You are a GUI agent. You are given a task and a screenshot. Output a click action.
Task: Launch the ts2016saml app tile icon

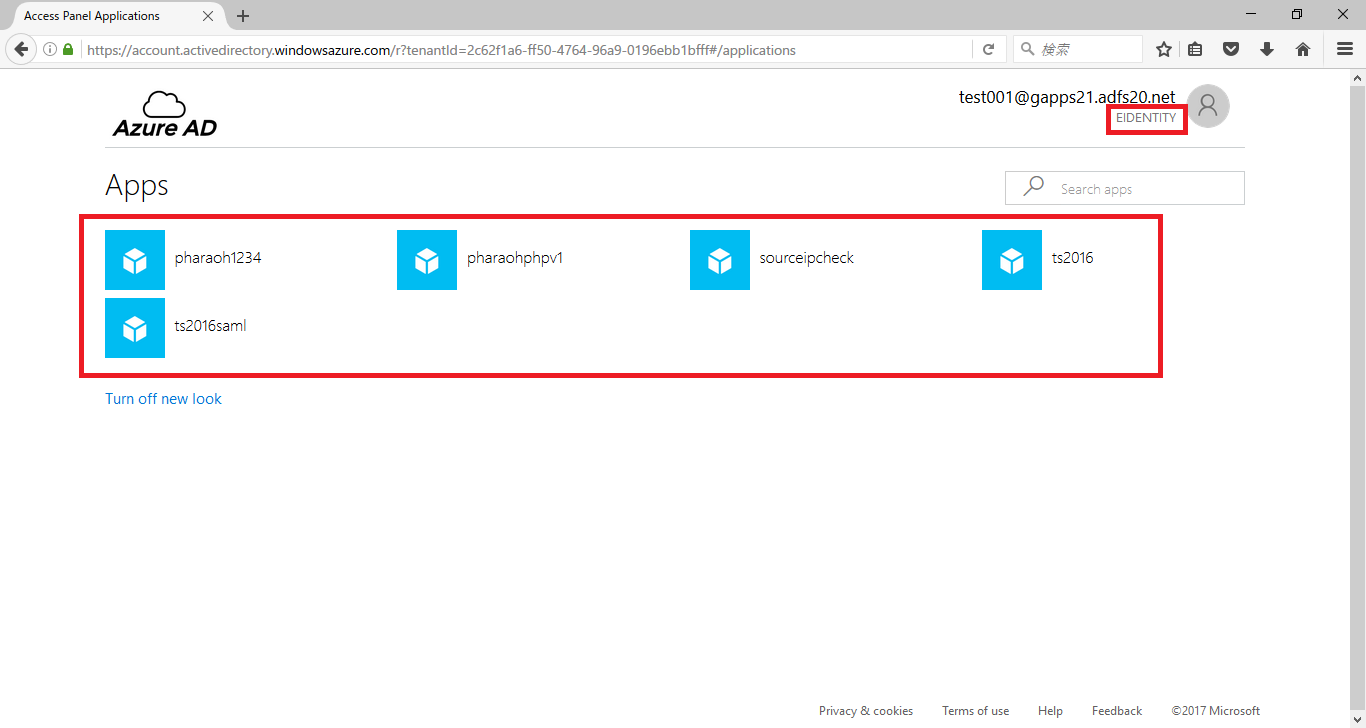click(135, 328)
